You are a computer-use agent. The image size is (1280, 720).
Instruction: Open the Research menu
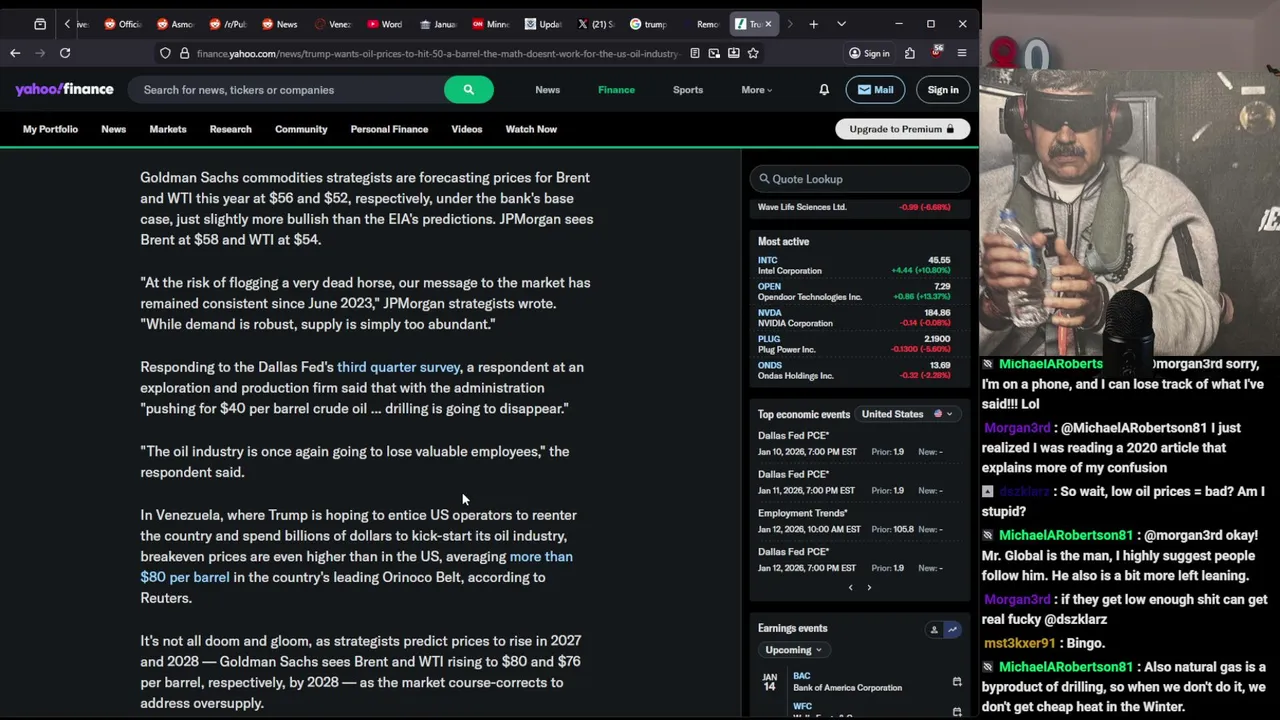(x=230, y=129)
